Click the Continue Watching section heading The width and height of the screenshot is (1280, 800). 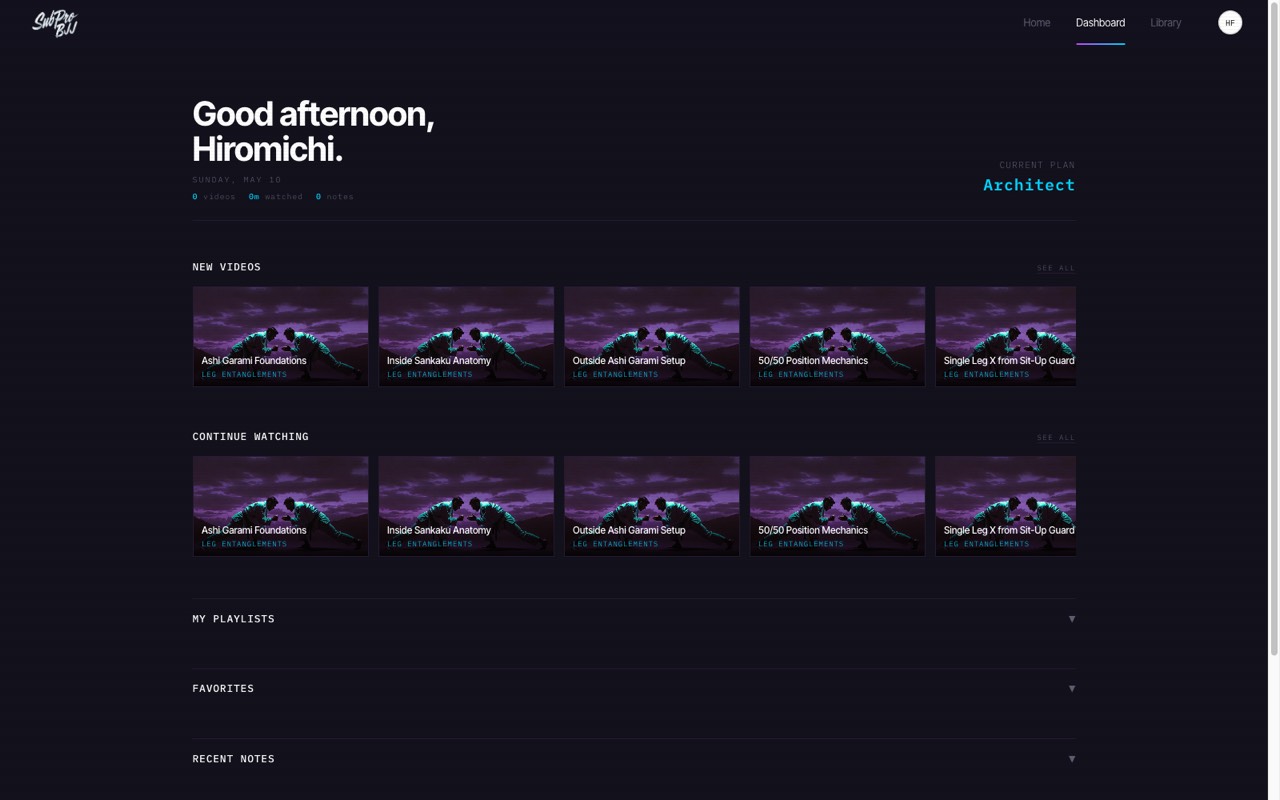click(250, 437)
